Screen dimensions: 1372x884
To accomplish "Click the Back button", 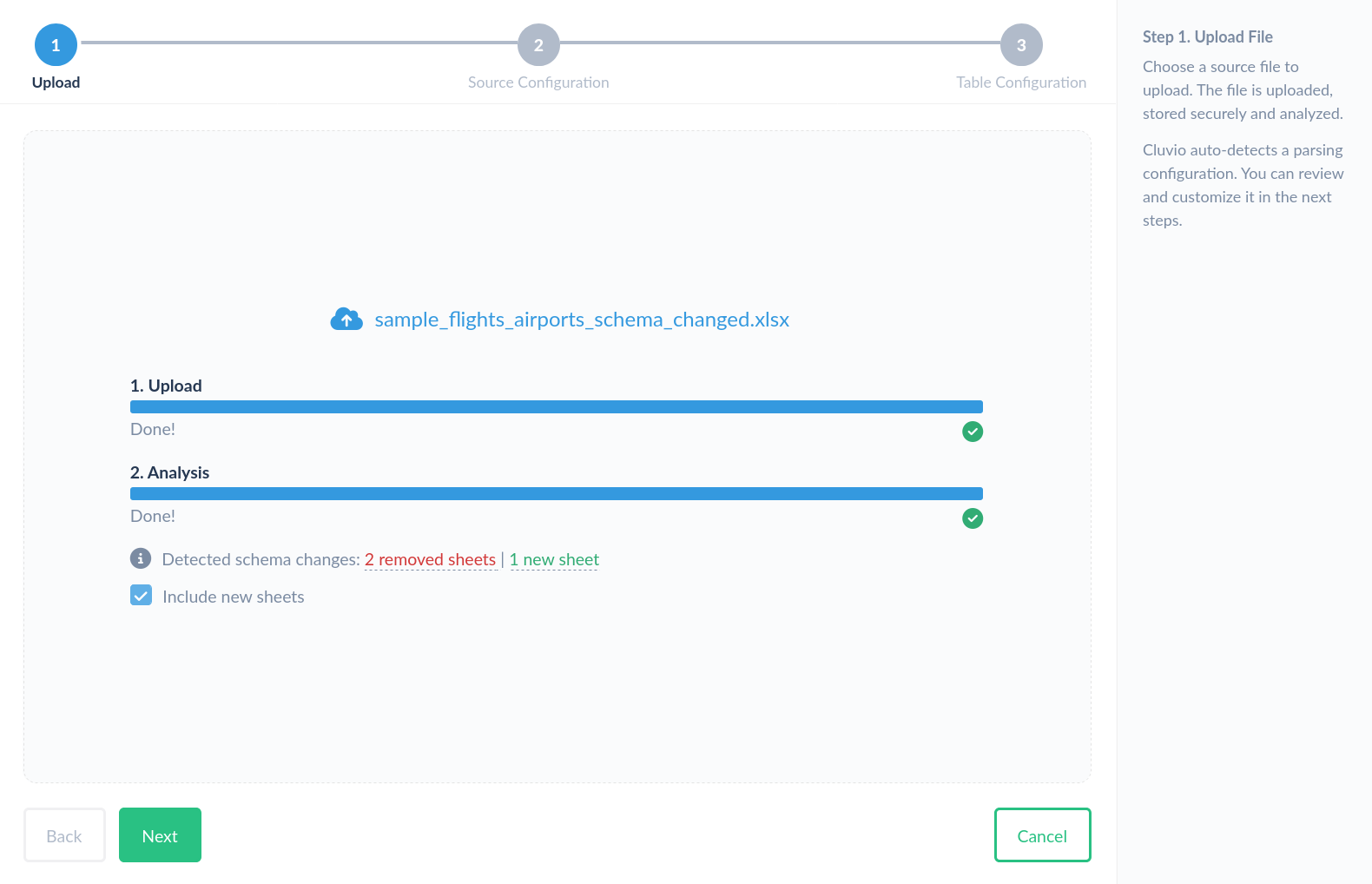I will point(64,835).
